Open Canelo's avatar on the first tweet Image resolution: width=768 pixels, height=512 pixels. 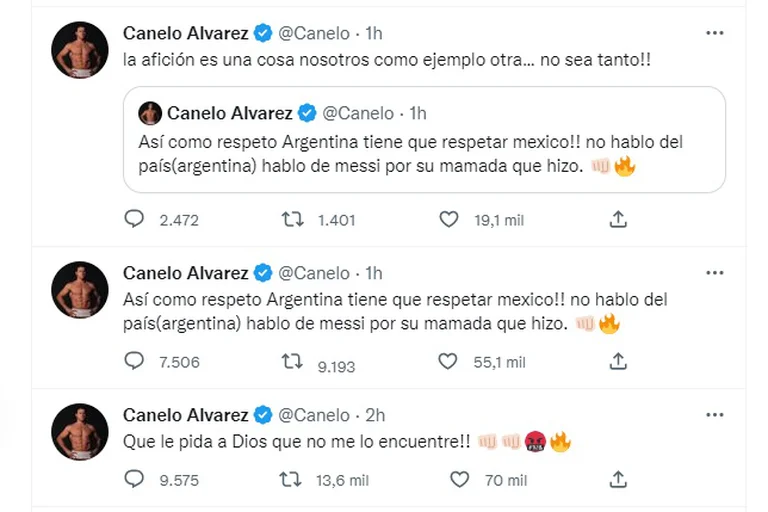pos(80,49)
